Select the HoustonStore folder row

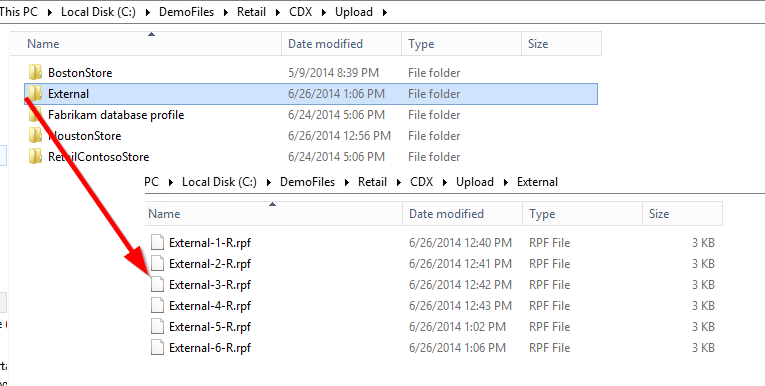coord(311,136)
